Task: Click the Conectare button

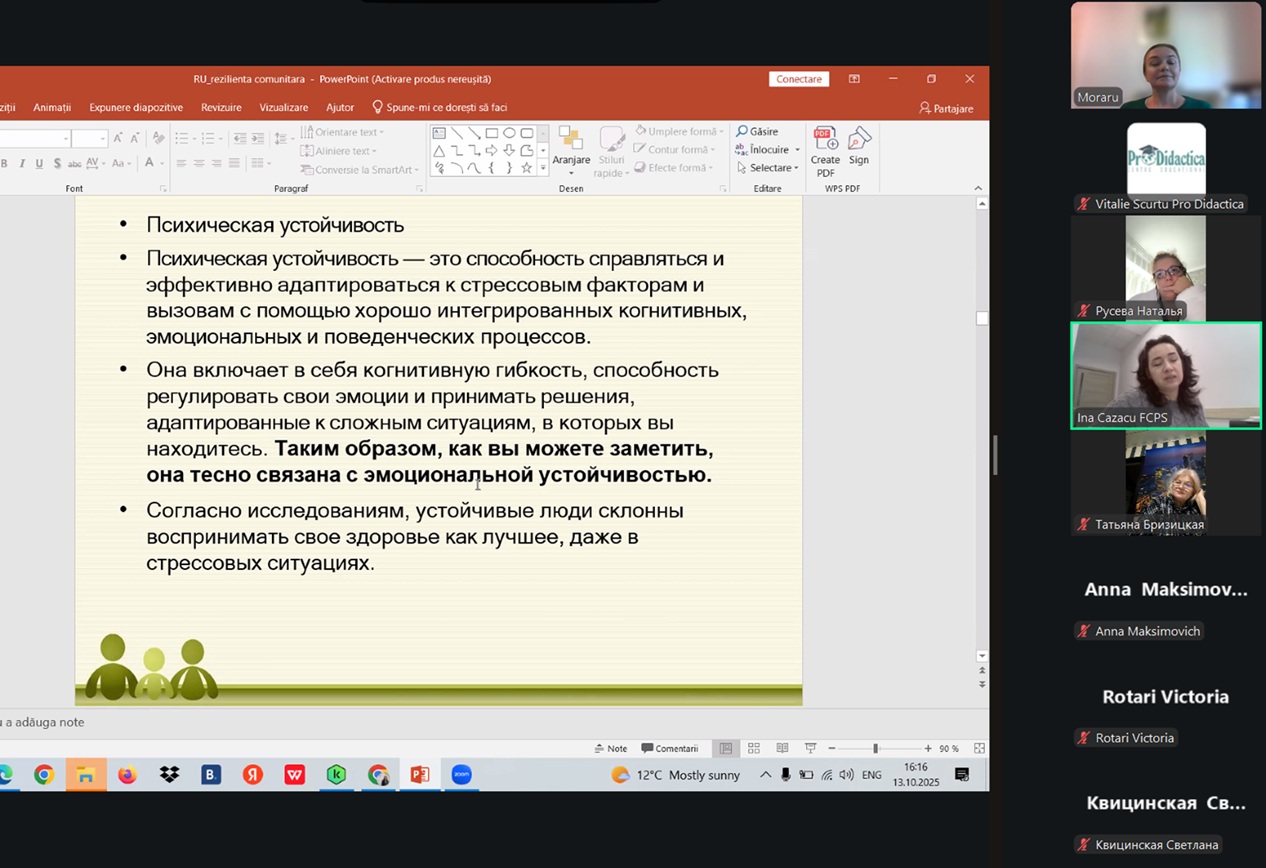Action: [x=799, y=79]
